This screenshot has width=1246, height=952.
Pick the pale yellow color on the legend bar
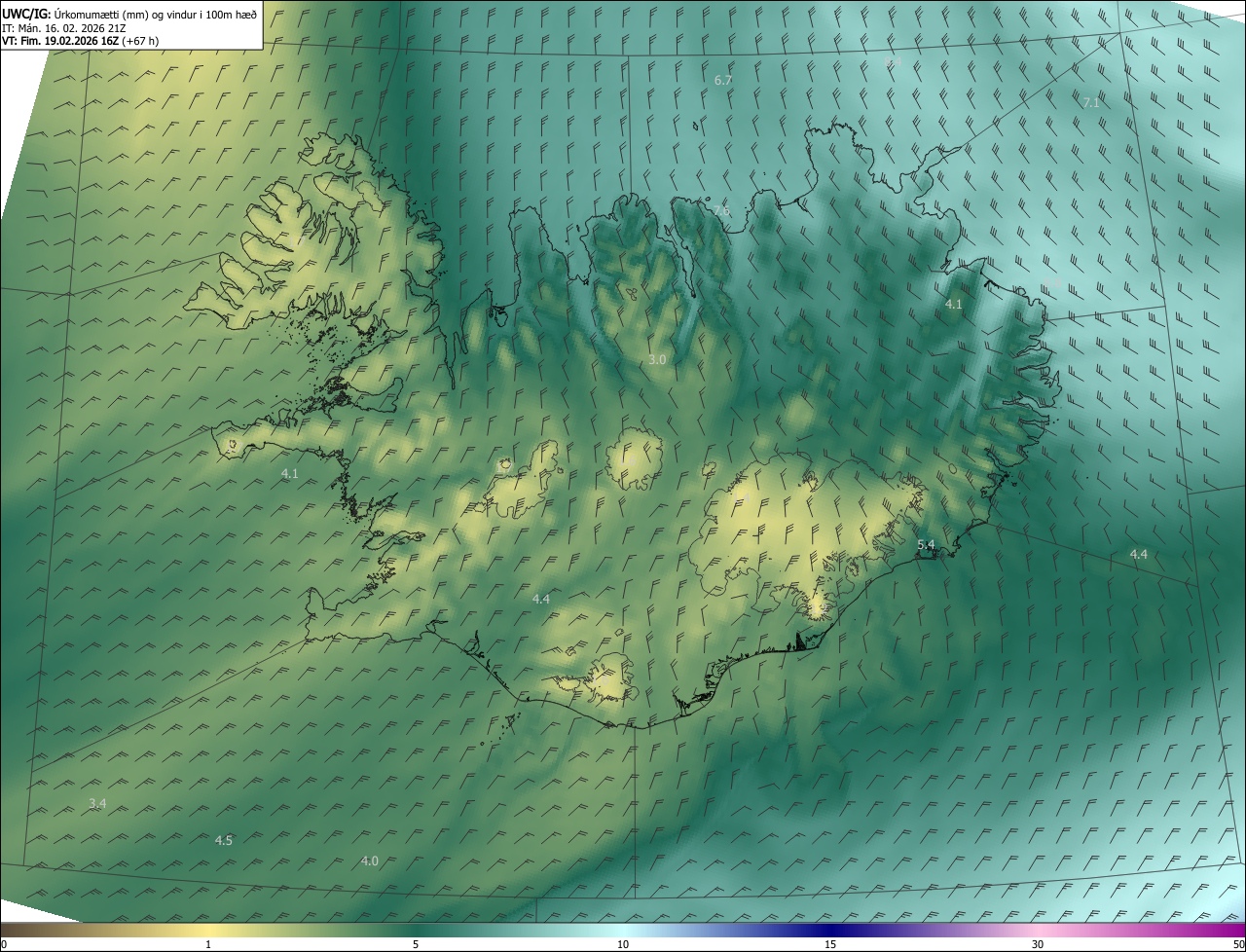click(208, 930)
